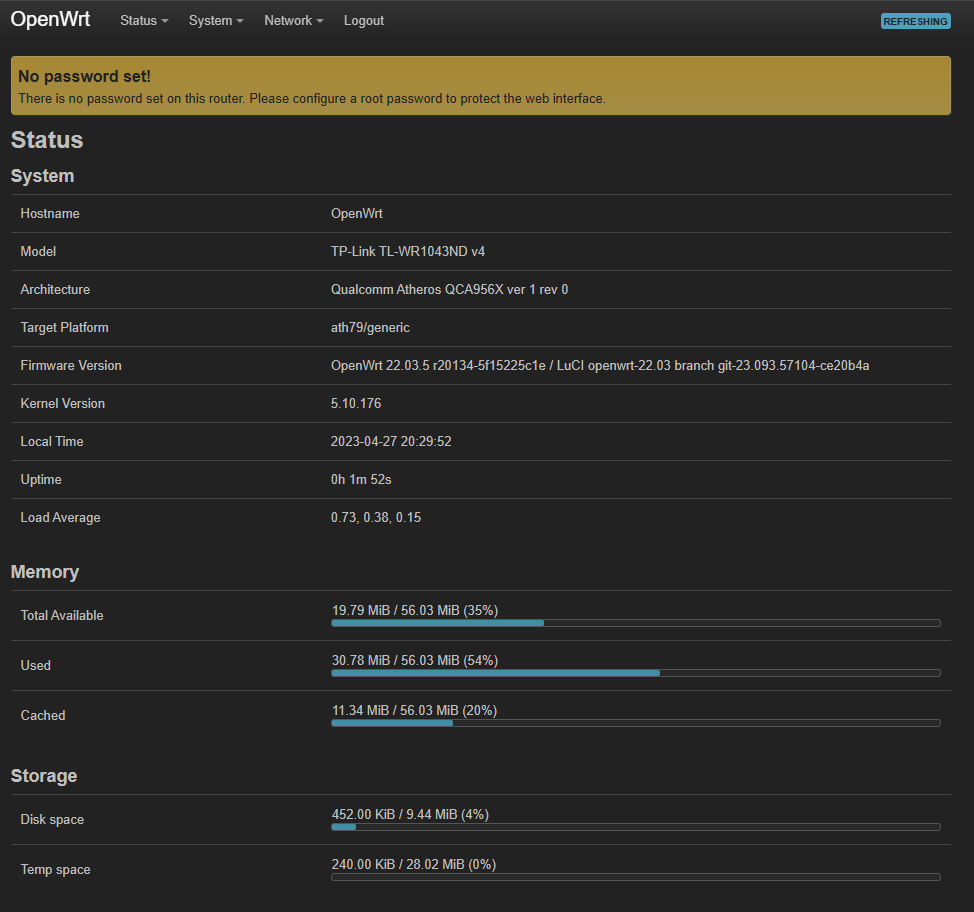Screen dimensions: 974x912
Task: Select model text TP-Link TL-WR1043ND v4
Action: coord(407,252)
